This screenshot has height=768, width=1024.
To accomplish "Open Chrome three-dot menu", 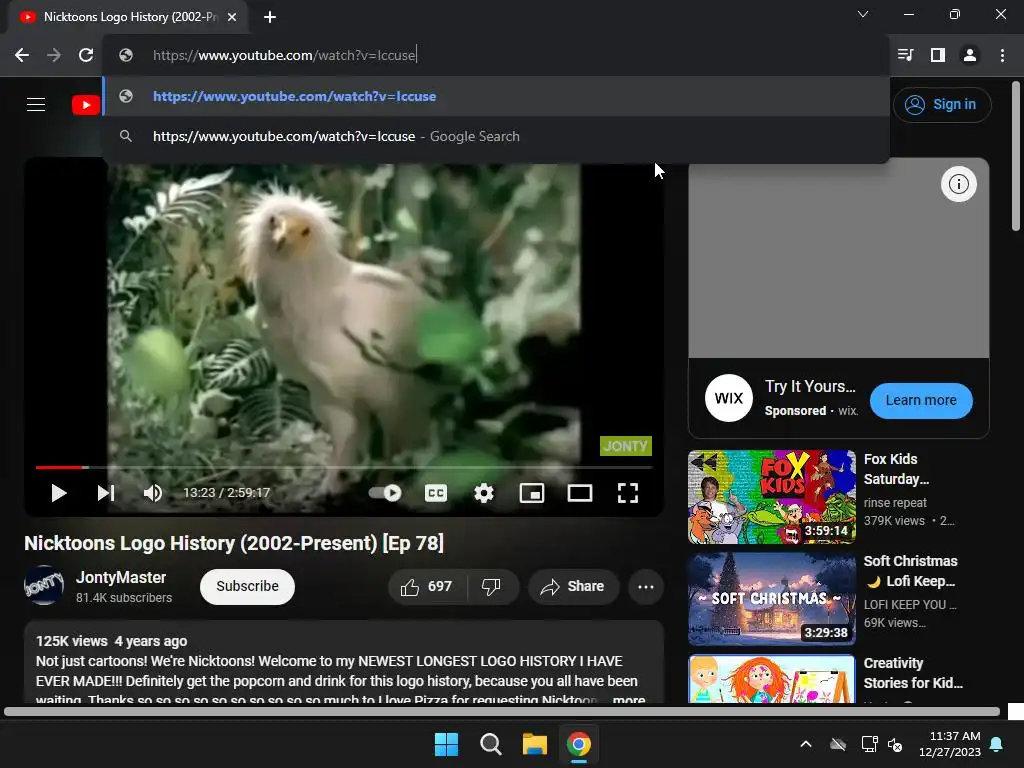I will click(x=1002, y=55).
